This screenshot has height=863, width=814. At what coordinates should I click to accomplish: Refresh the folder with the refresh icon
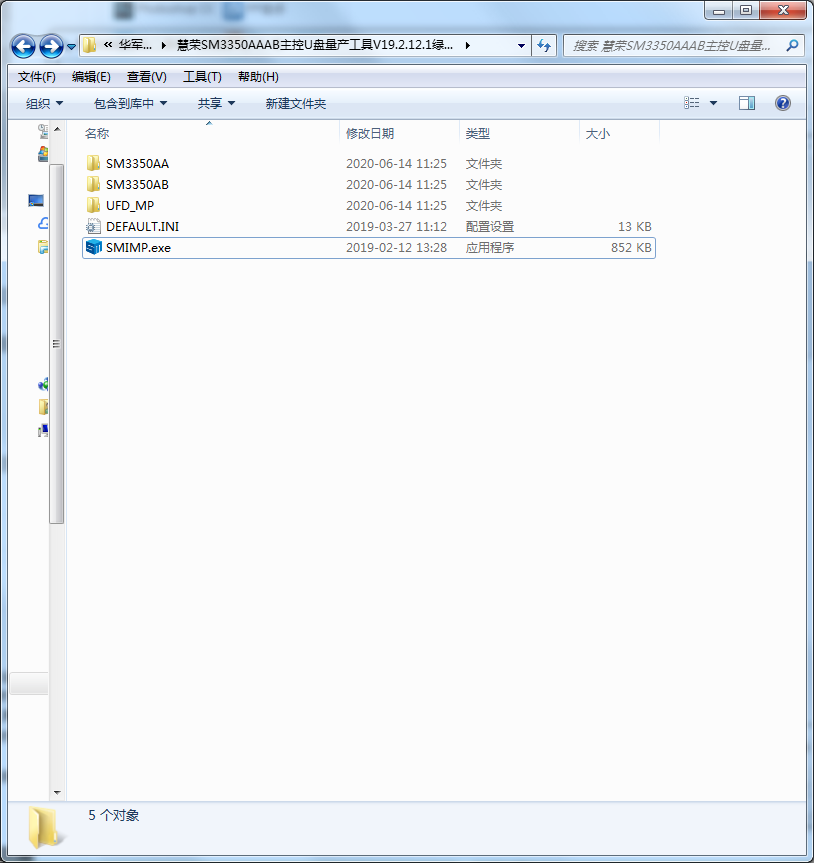tap(544, 46)
